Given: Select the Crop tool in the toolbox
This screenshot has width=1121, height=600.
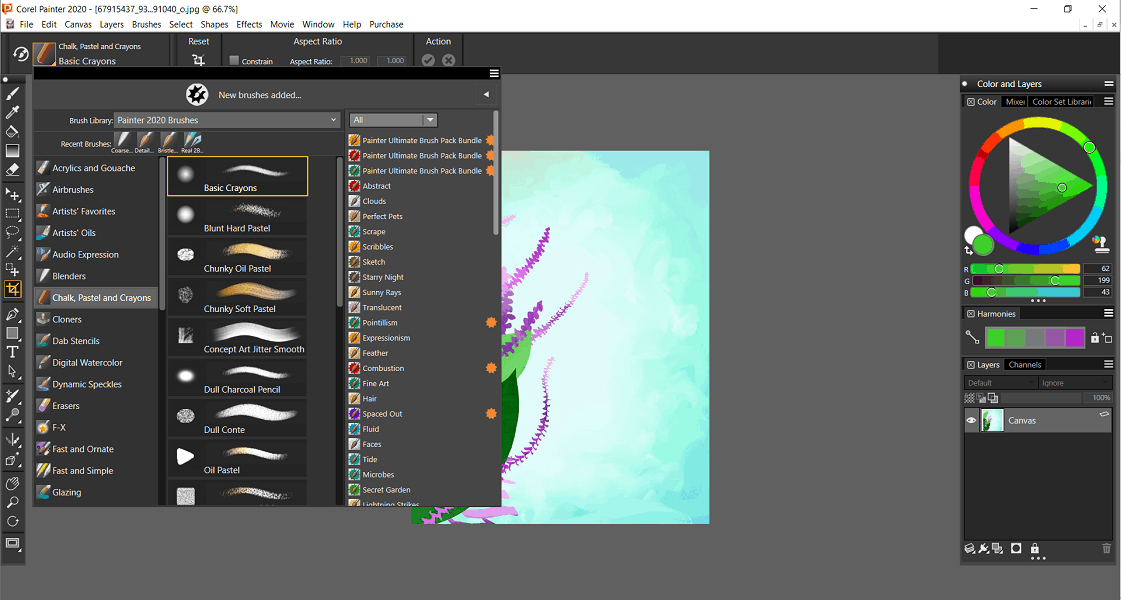Looking at the screenshot, I should click(x=12, y=289).
